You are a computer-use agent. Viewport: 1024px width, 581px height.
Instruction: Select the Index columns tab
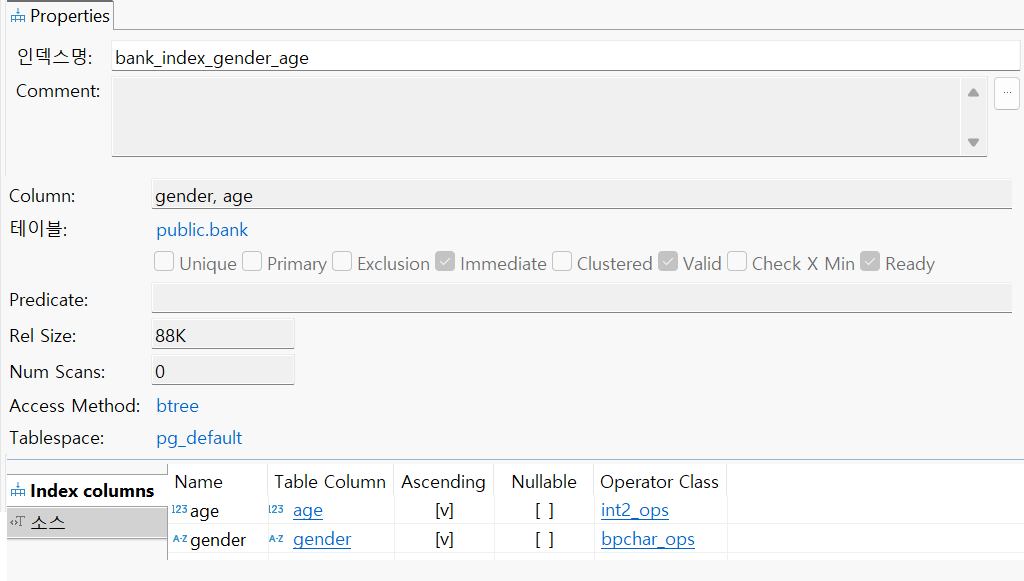(88, 491)
